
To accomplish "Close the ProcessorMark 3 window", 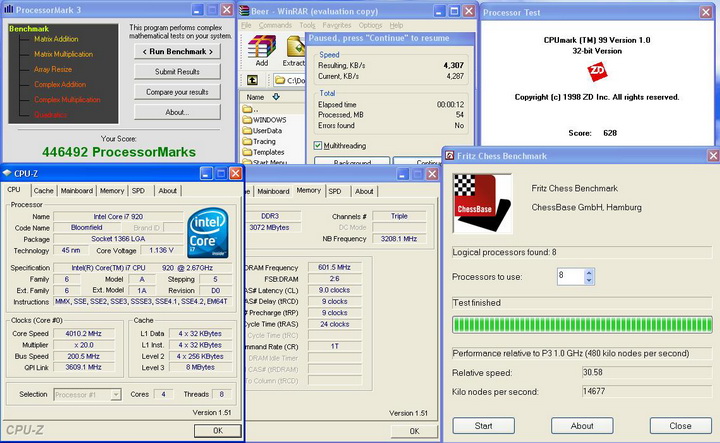I will click(227, 10).
